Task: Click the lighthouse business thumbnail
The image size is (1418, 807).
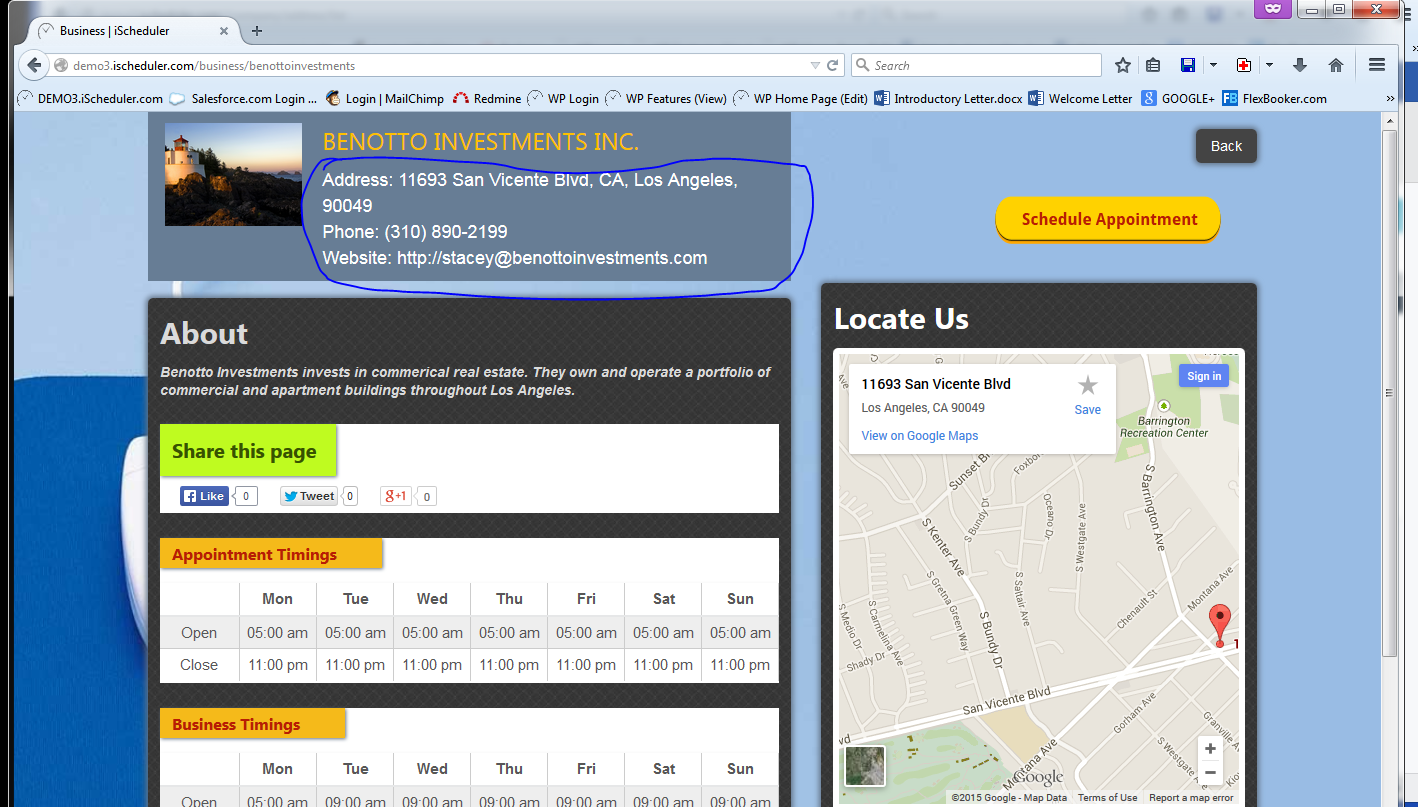Action: click(233, 174)
